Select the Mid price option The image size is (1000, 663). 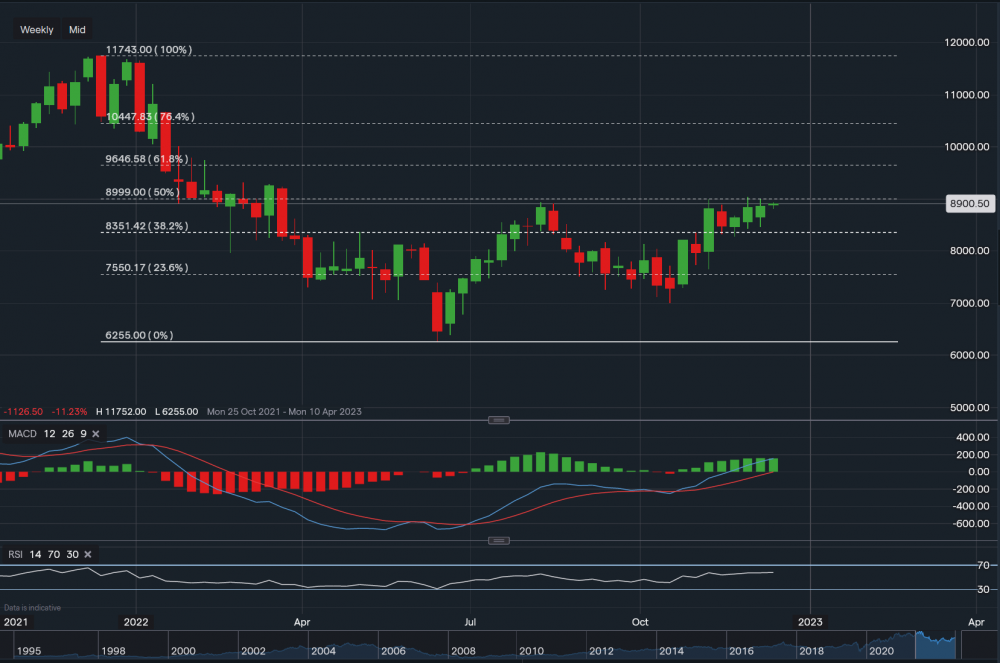76,29
